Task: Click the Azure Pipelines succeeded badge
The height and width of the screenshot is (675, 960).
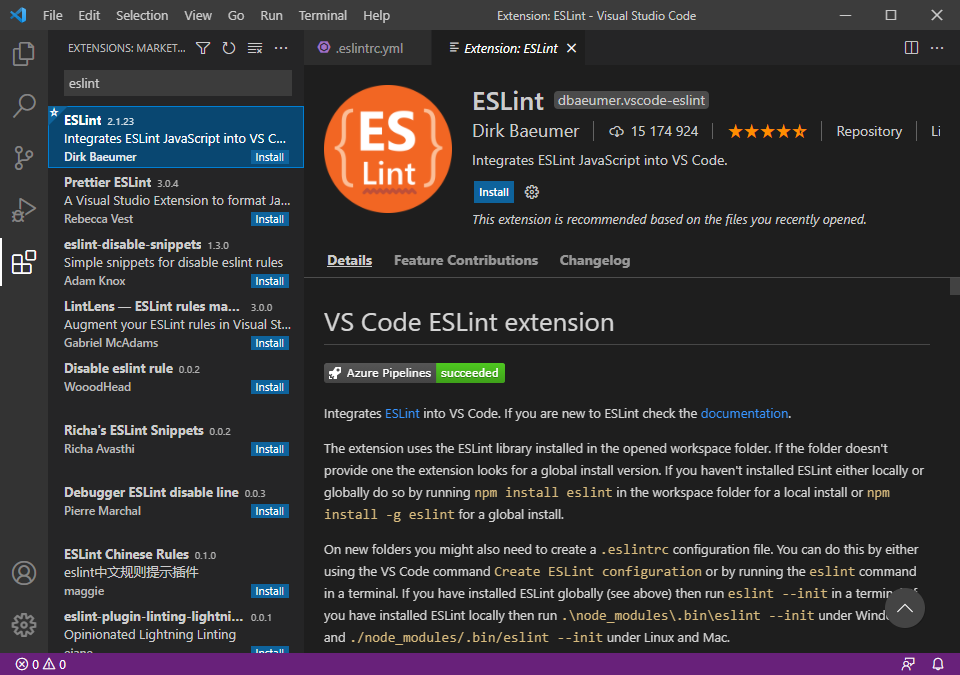Action: click(x=414, y=373)
